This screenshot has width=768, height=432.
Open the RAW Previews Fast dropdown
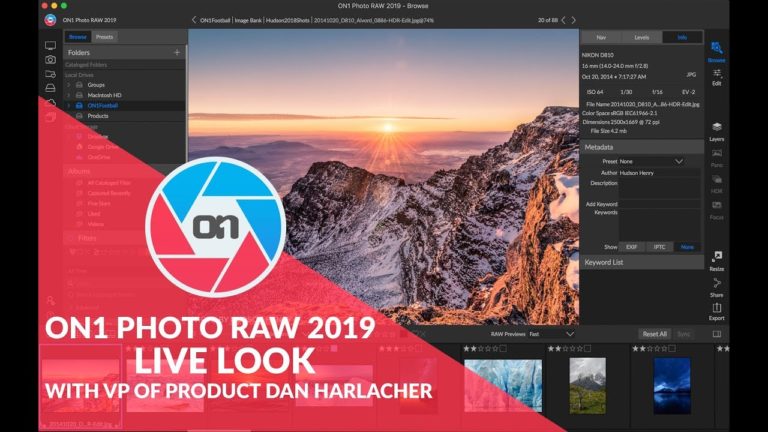pyautogui.click(x=551, y=334)
